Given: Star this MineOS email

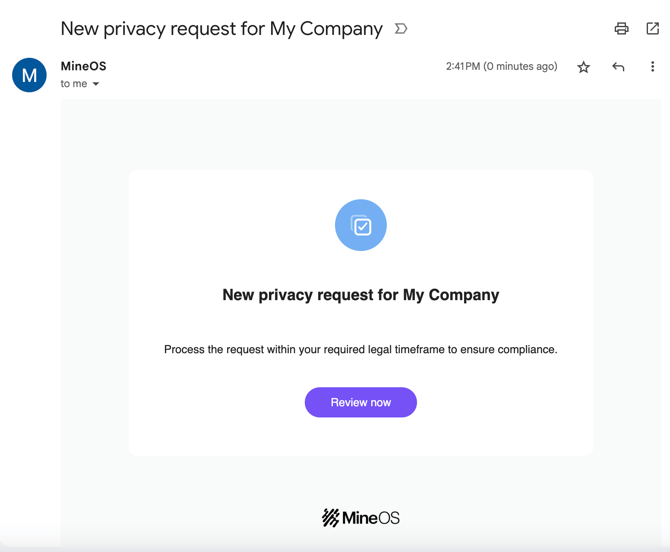Looking at the screenshot, I should coord(584,67).
